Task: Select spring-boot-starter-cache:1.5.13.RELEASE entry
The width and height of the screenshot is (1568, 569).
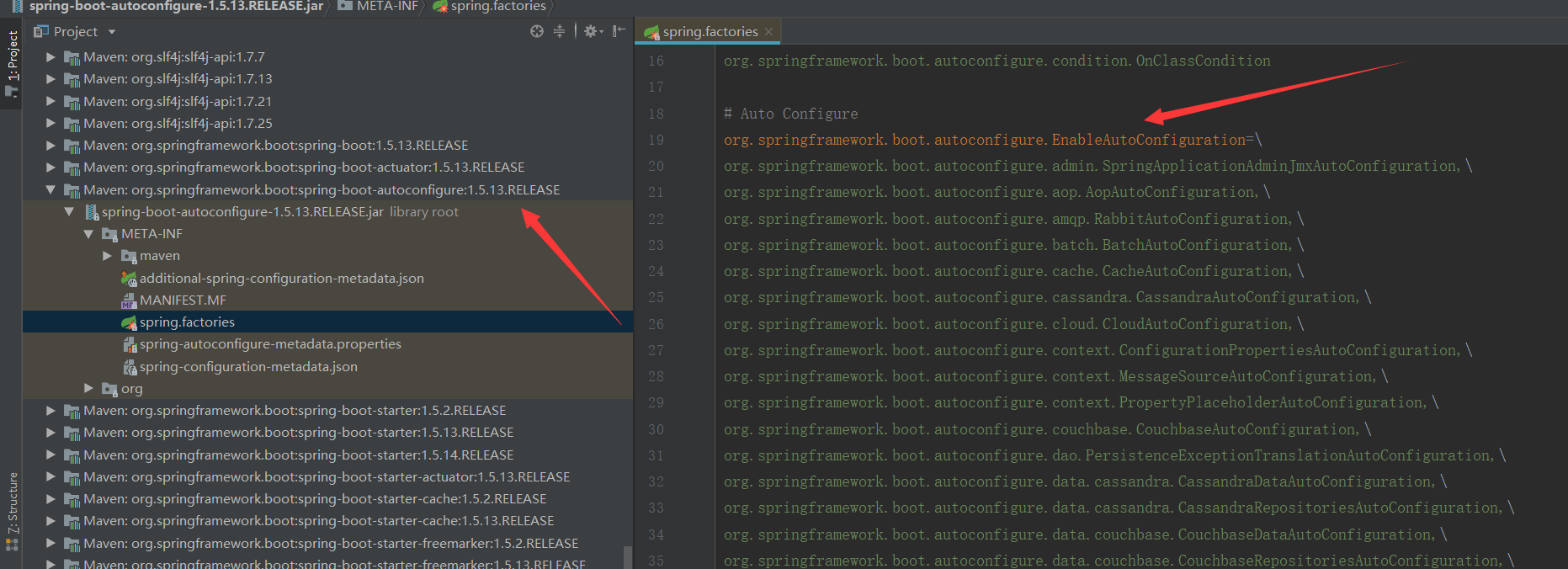Action: (318, 520)
